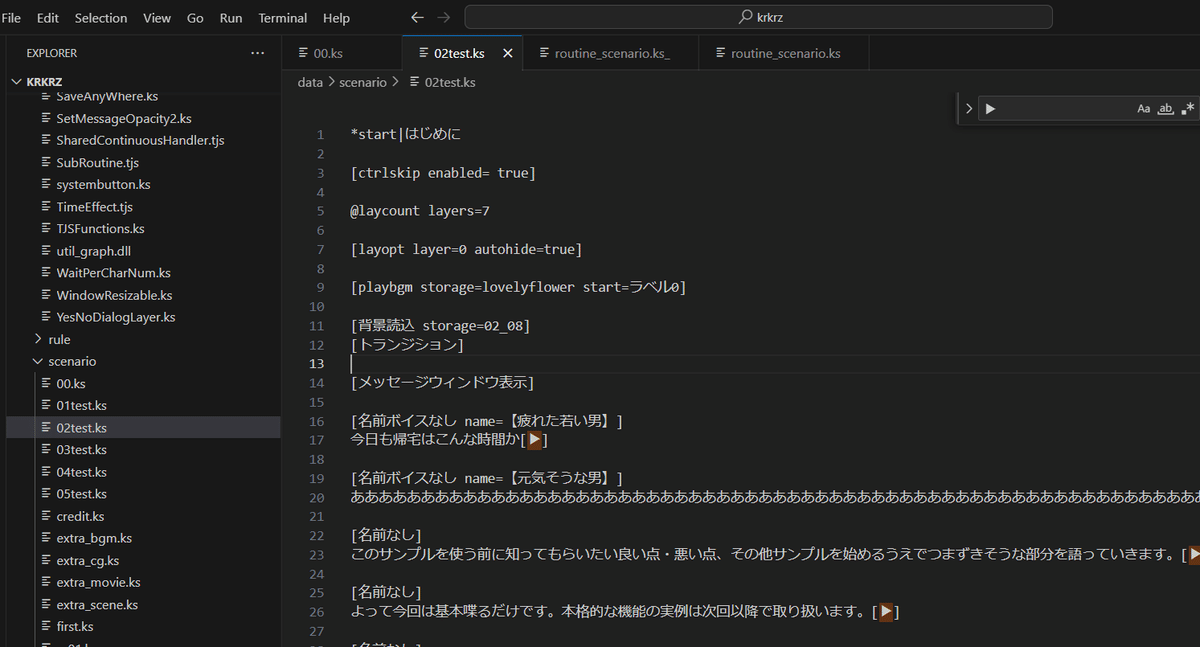This screenshot has height=647, width=1200.
Task: Close the 02test.ks tab
Action: click(508, 53)
